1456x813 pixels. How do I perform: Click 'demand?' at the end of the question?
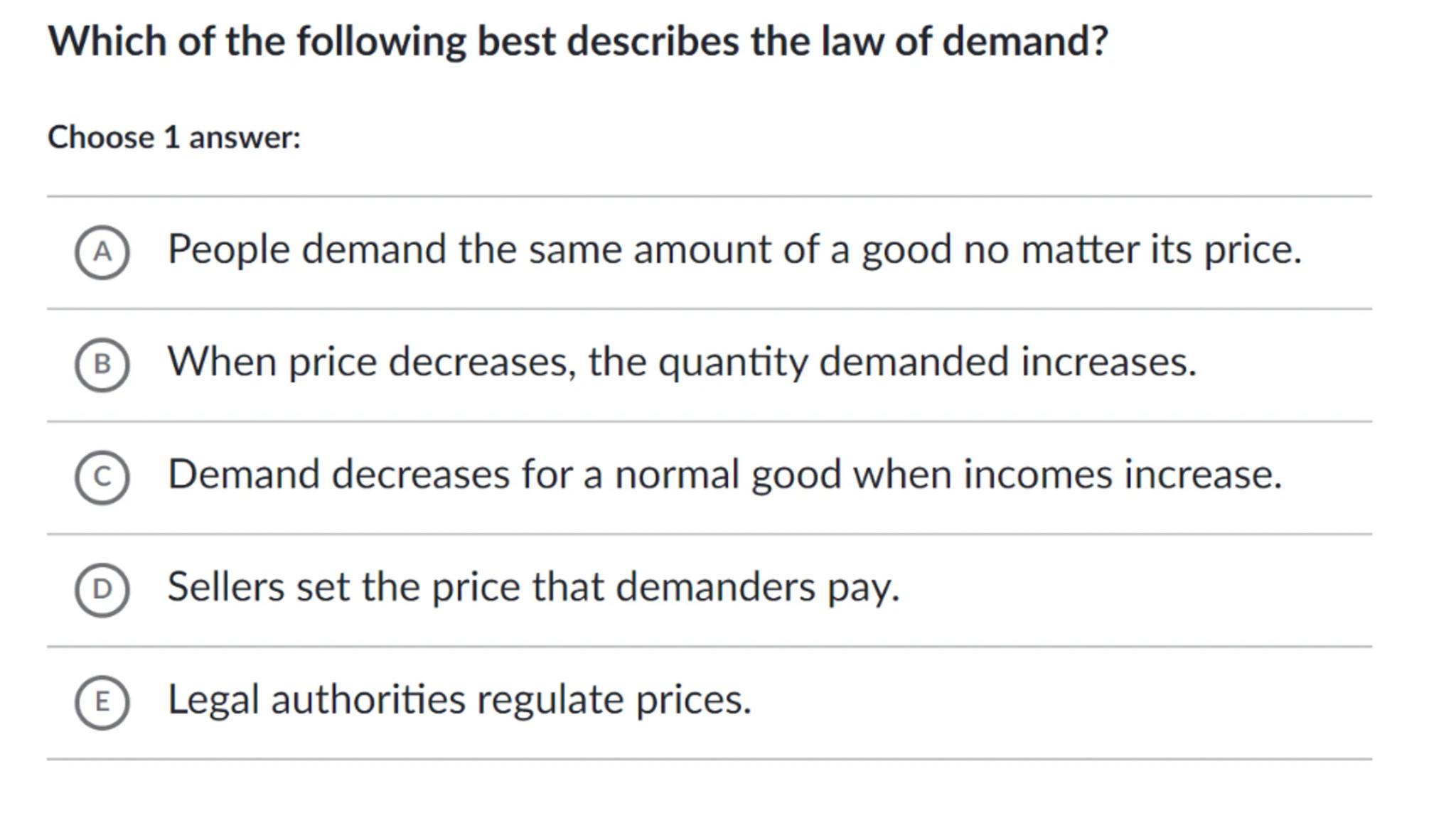pos(1025,41)
